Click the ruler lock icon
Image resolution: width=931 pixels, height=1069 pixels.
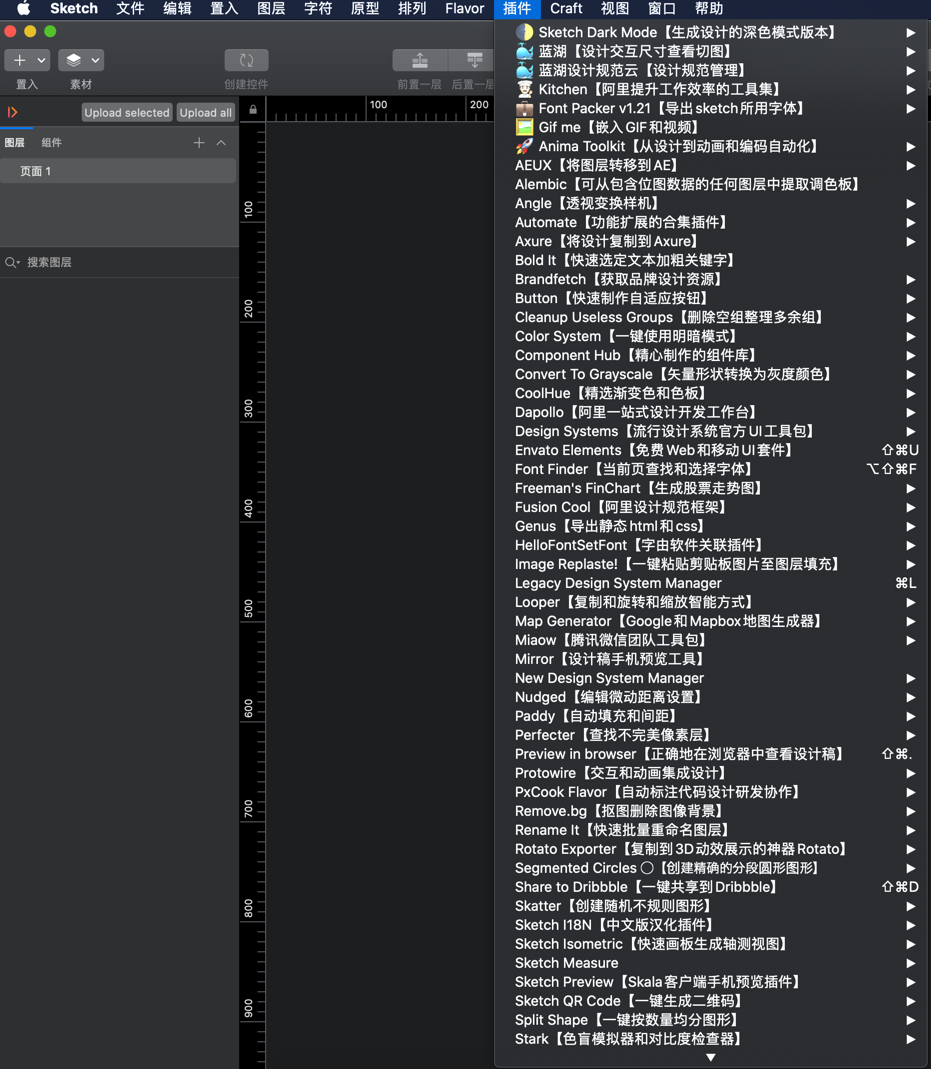tap(253, 109)
